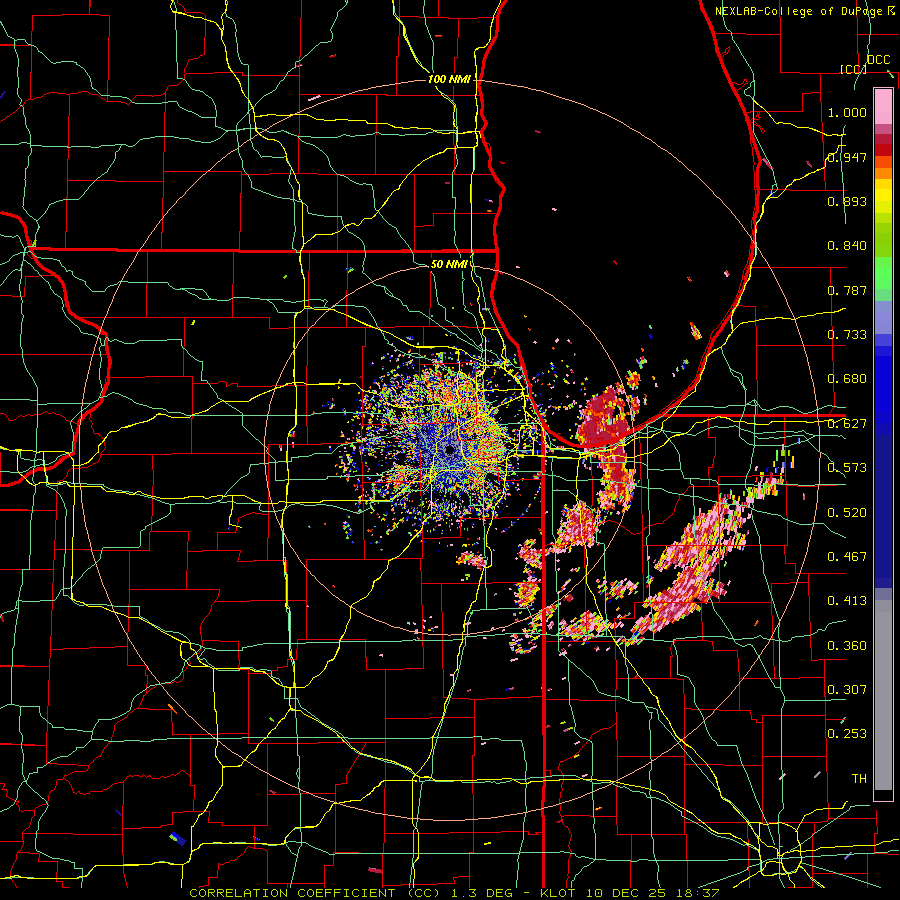Click the 0.413 legend value

[x=847, y=601]
